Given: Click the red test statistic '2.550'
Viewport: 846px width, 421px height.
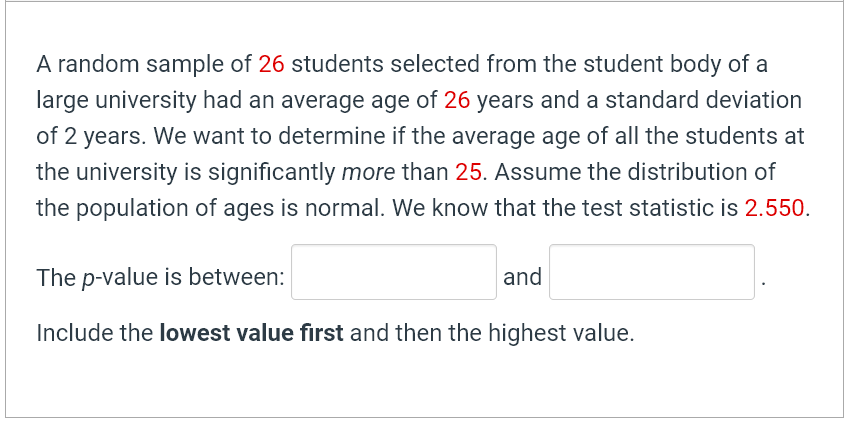Looking at the screenshot, I should pyautogui.click(x=775, y=208).
